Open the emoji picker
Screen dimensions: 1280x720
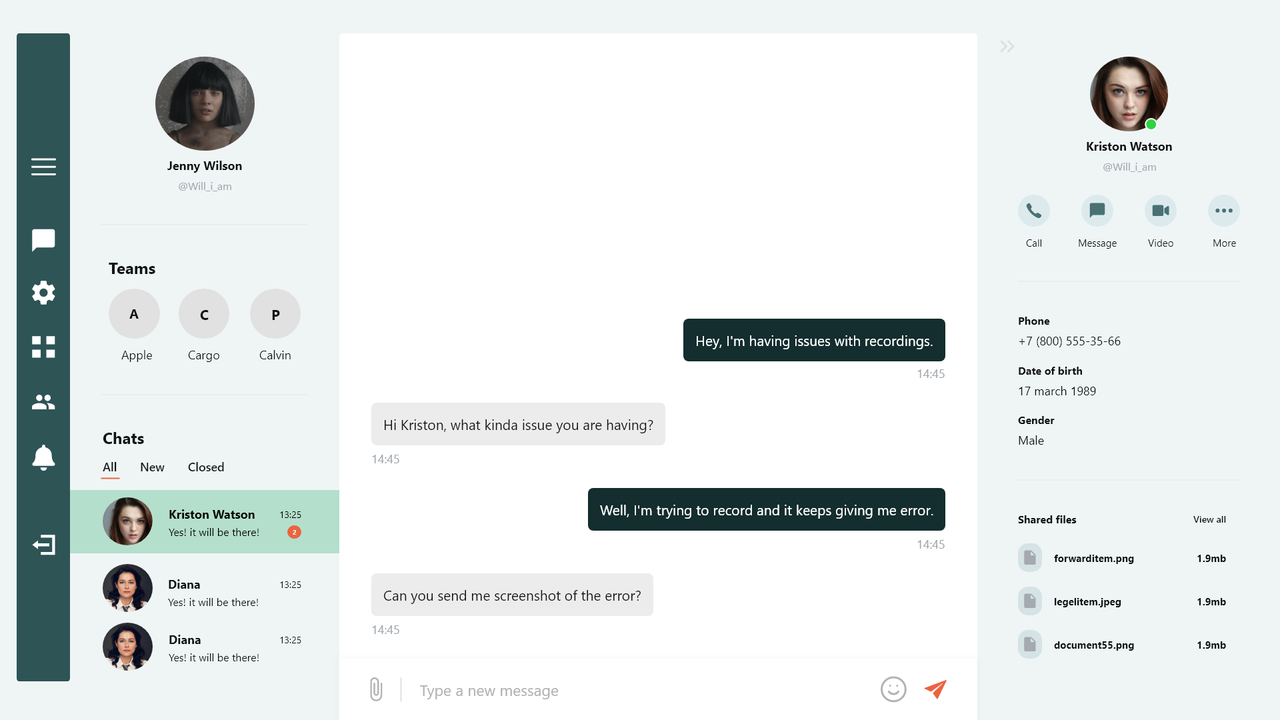tap(893, 689)
